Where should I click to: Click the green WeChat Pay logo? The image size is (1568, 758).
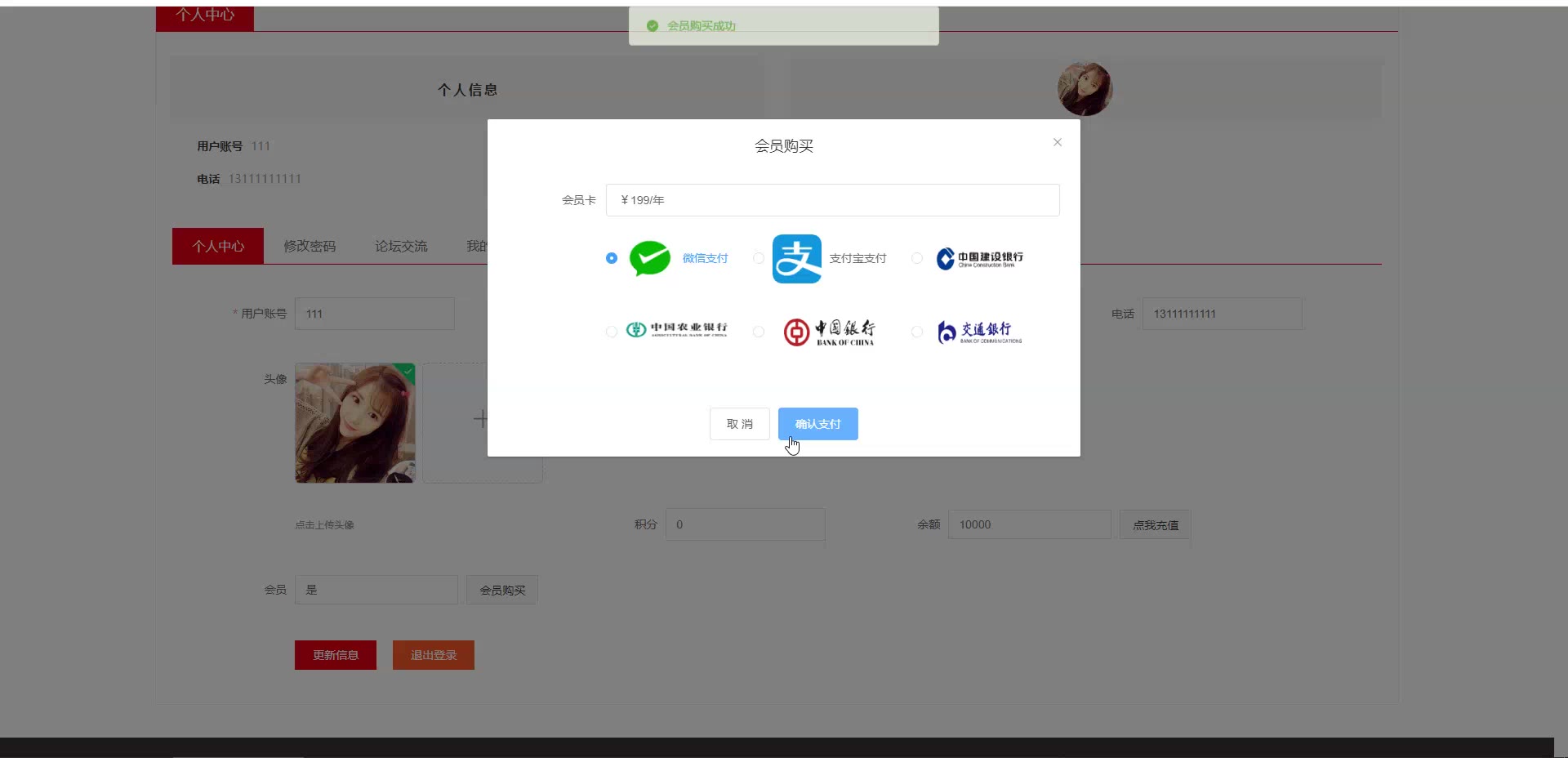650,258
